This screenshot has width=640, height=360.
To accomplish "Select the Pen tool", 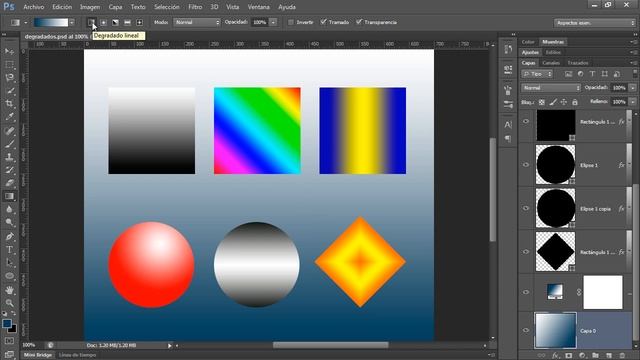I will click(9, 236).
